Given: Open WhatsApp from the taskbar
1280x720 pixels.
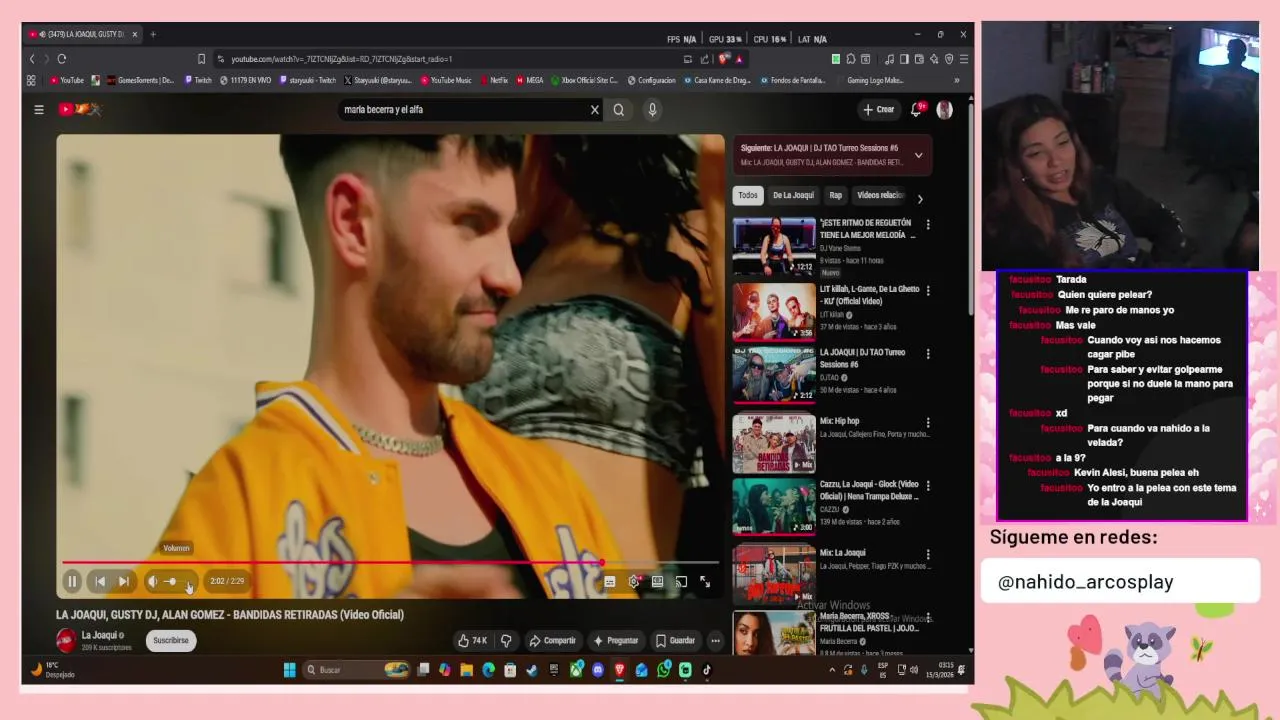Looking at the screenshot, I should click(664, 670).
